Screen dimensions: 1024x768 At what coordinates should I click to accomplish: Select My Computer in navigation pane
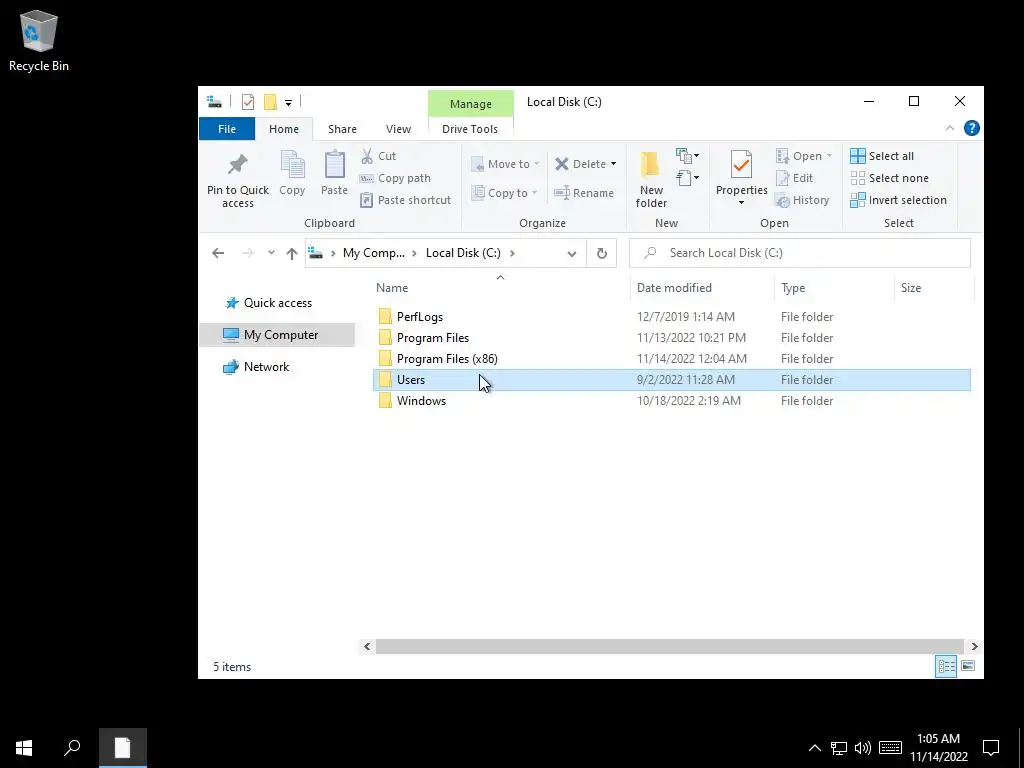(277, 335)
